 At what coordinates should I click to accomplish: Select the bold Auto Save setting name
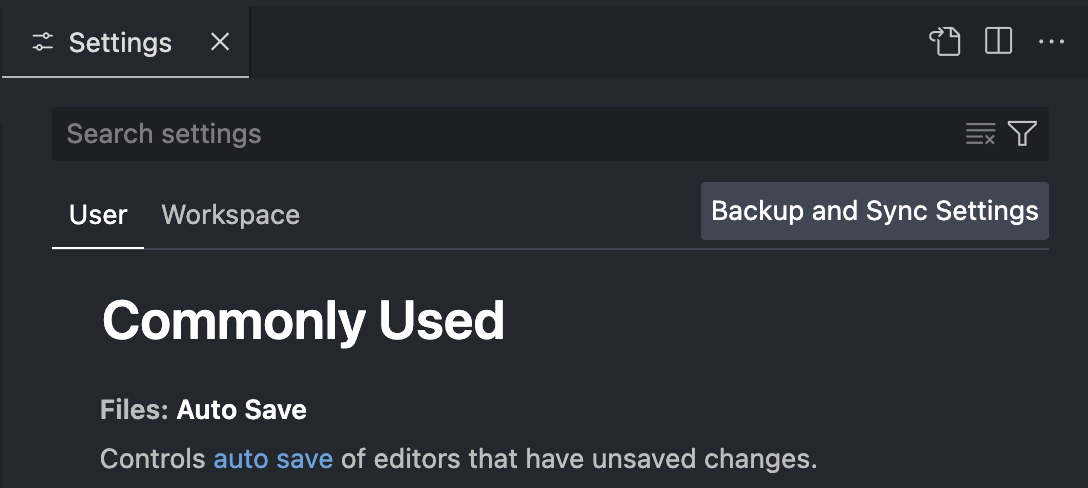[x=242, y=409]
